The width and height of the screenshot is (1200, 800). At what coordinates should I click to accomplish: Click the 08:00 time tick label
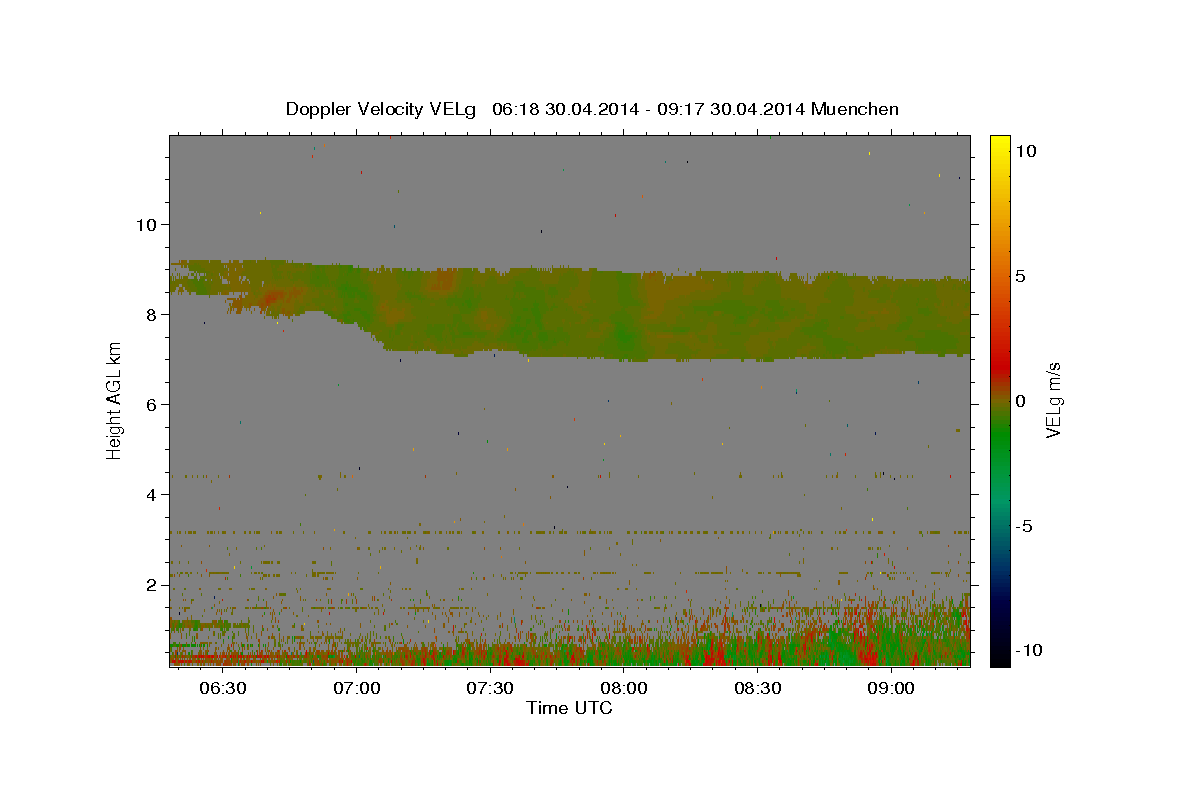click(x=623, y=688)
